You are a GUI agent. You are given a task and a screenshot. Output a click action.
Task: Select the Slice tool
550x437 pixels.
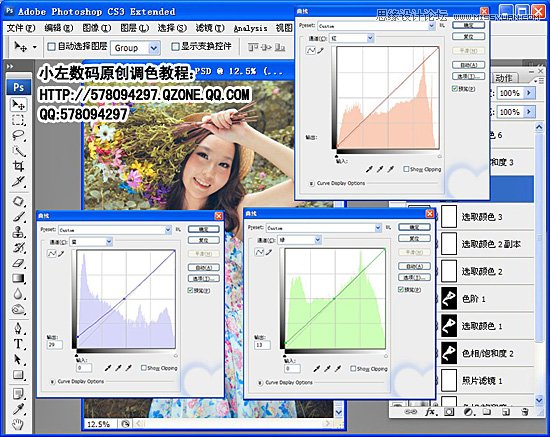[18, 181]
